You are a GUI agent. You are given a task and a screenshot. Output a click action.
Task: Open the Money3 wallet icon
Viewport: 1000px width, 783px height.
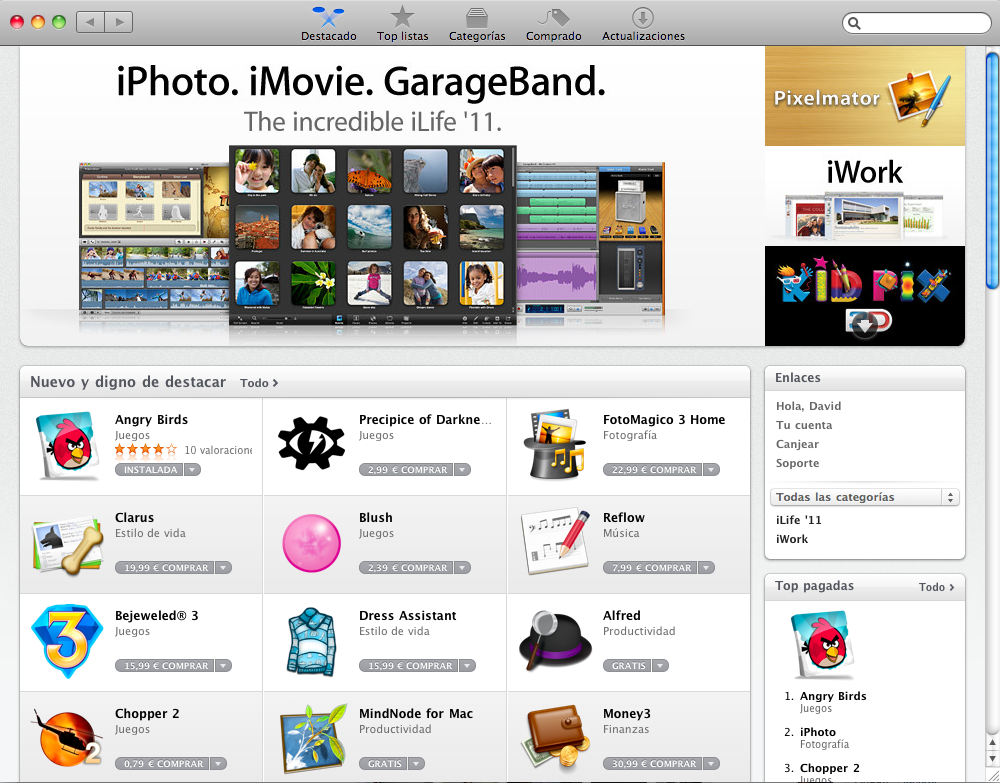[x=555, y=738]
